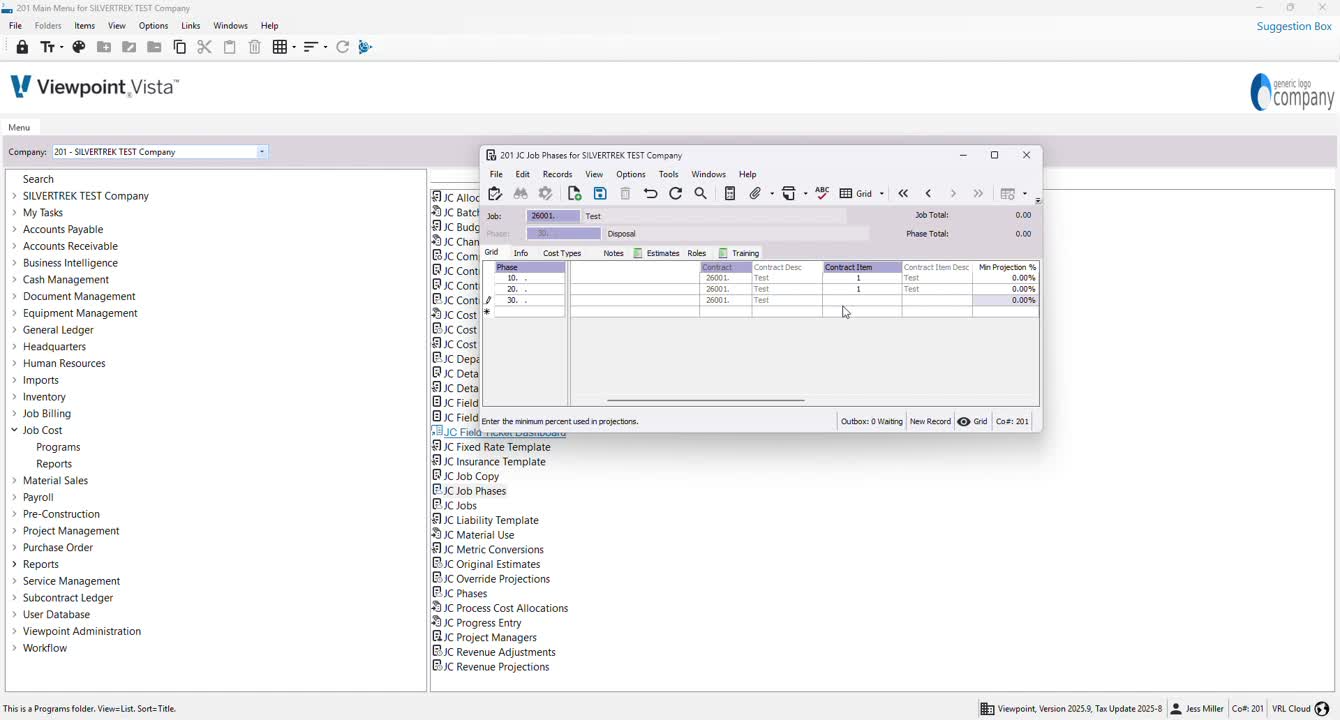
Task: Save the record with the blue disk icon
Action: 600,194
